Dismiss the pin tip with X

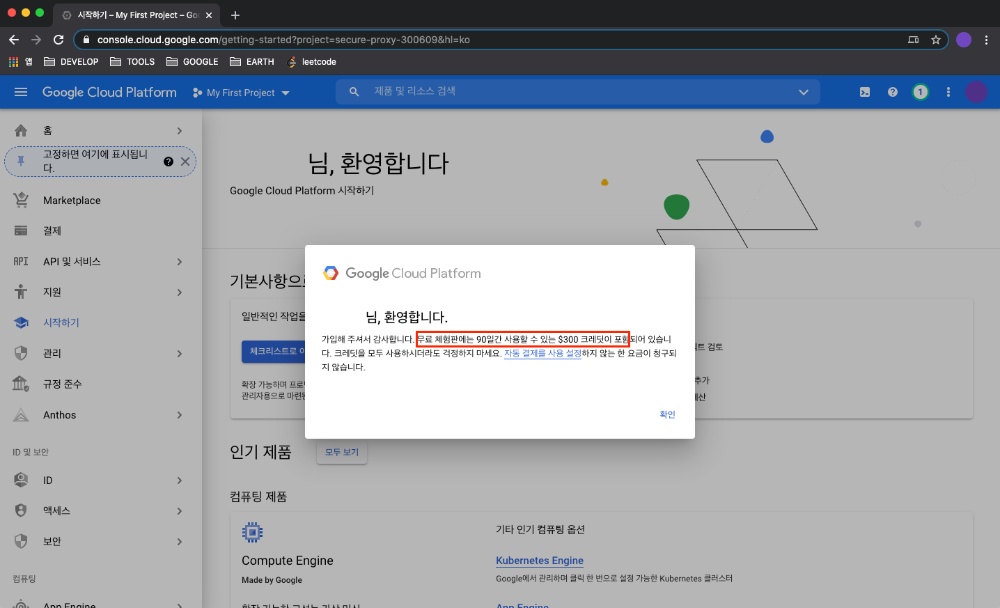click(x=185, y=161)
